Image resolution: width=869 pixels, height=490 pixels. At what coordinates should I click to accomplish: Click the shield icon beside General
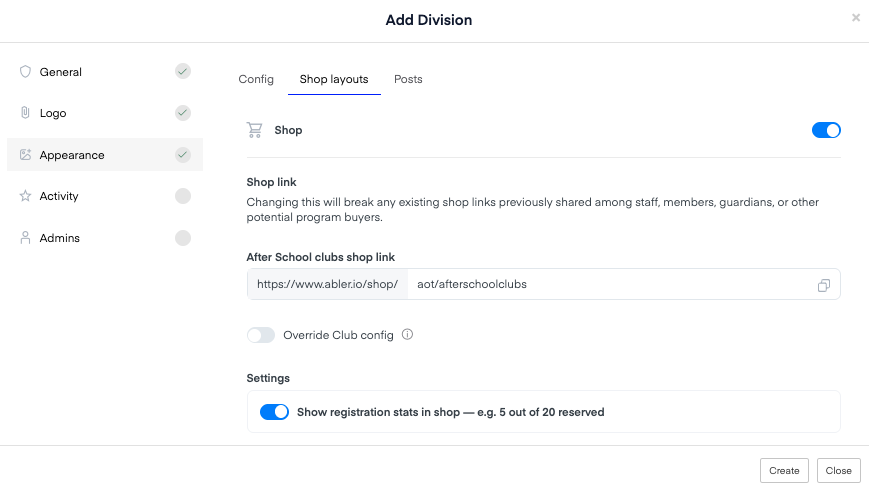point(25,72)
